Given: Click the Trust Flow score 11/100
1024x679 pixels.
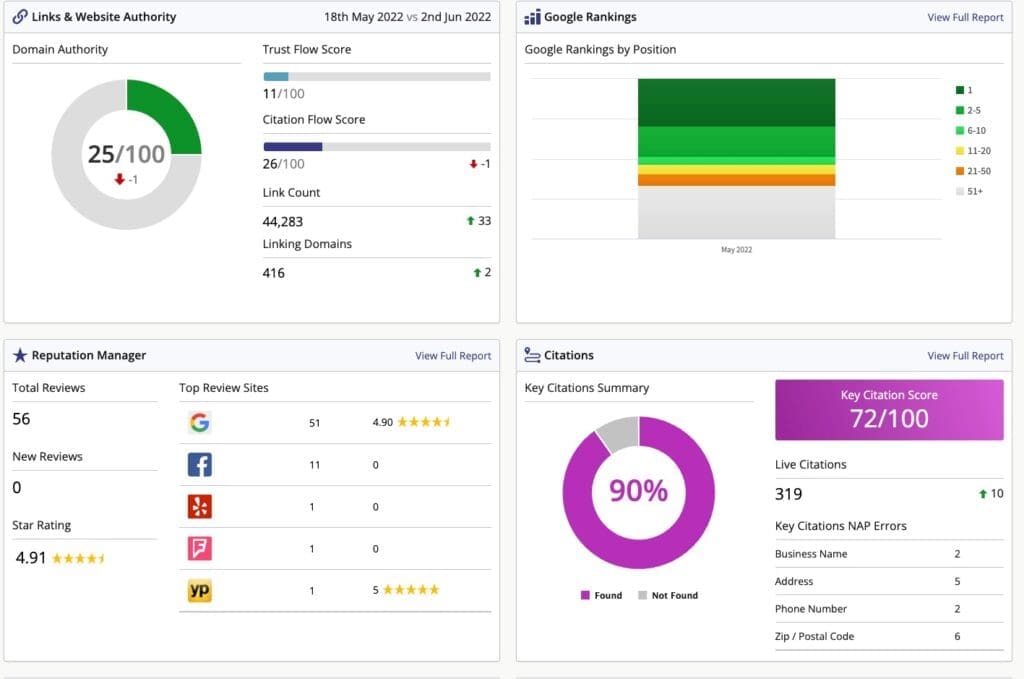Looking at the screenshot, I should (283, 93).
